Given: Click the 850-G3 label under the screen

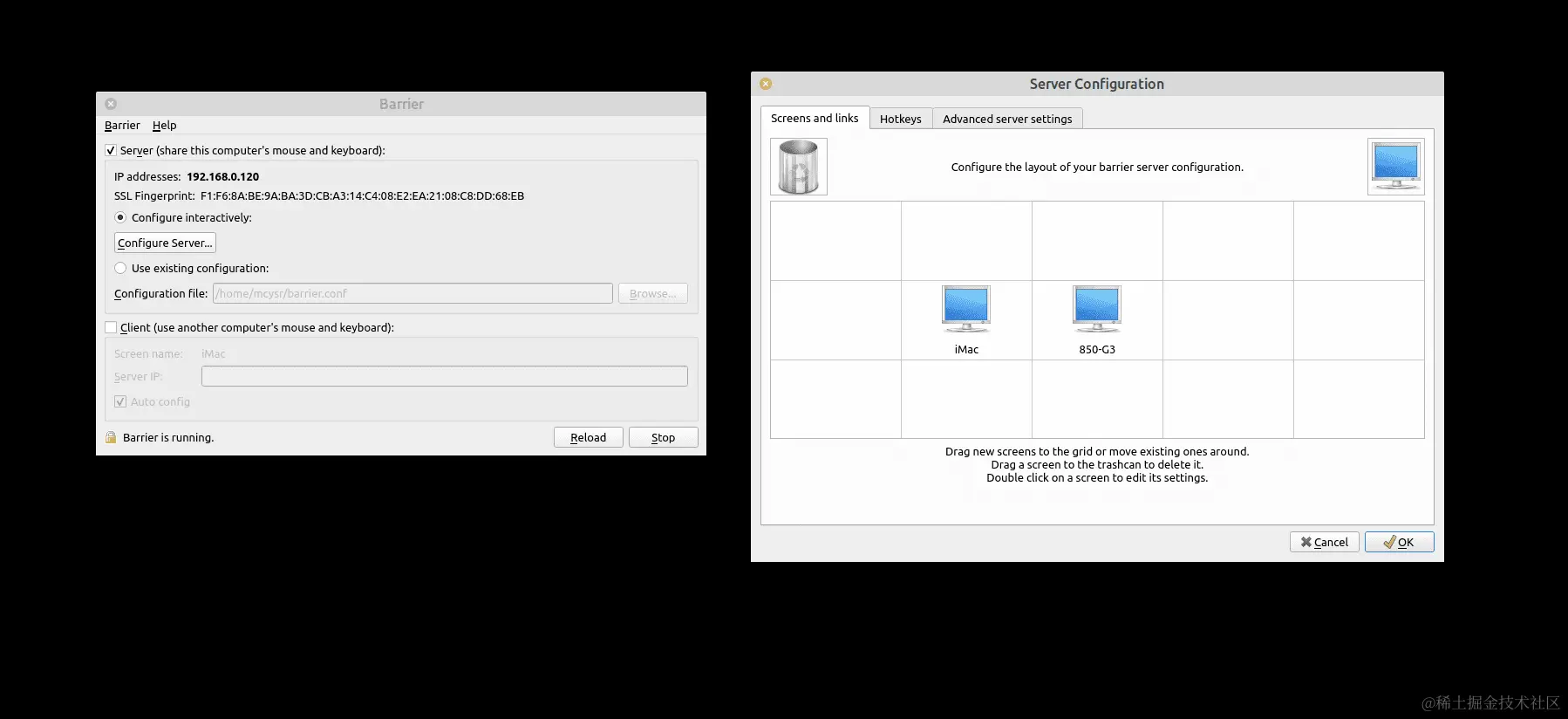Looking at the screenshot, I should point(1097,349).
